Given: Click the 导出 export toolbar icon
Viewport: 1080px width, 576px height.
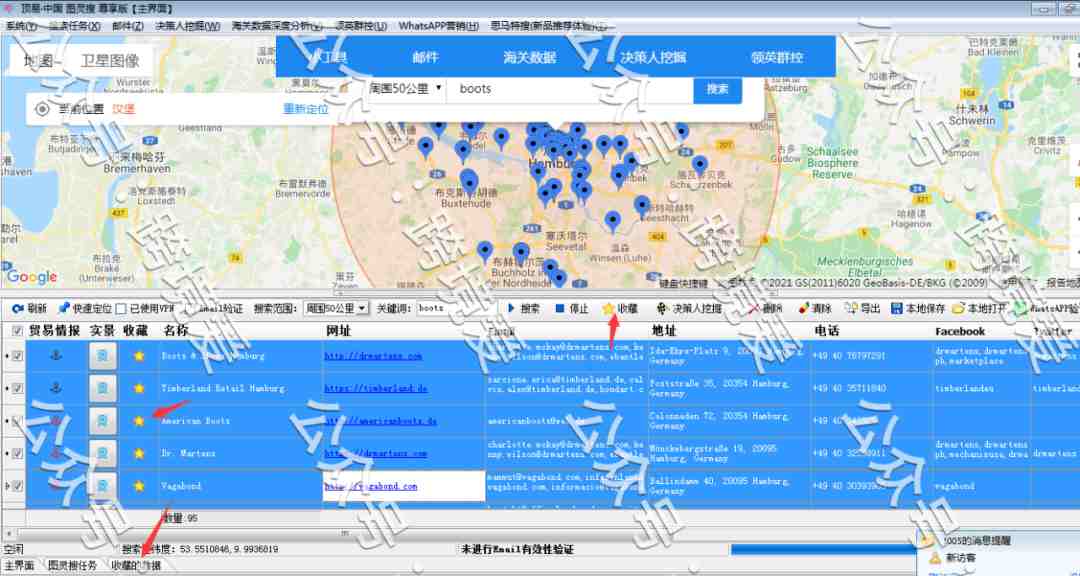Looking at the screenshot, I should tap(851, 309).
